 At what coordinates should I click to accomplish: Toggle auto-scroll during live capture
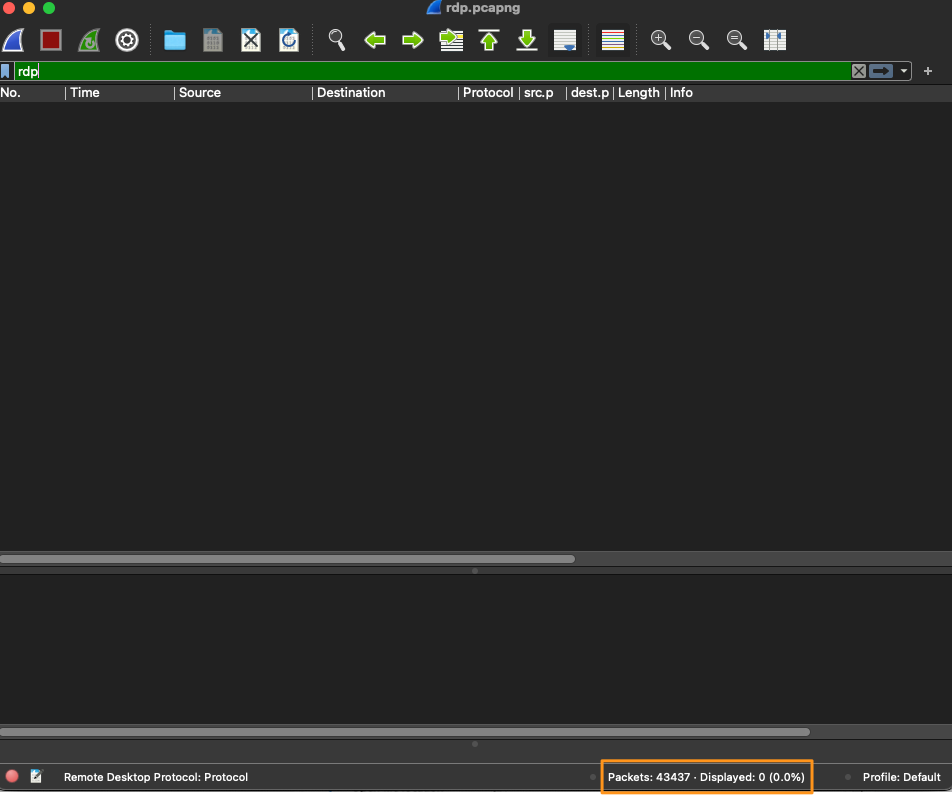coord(565,40)
